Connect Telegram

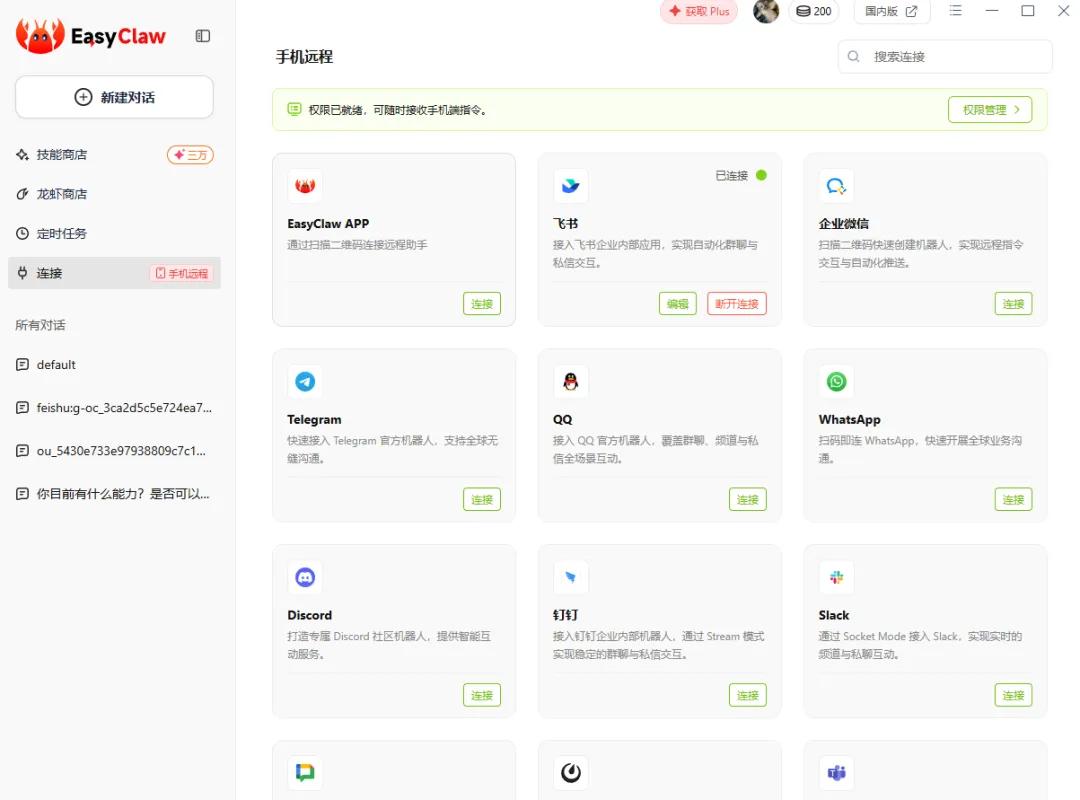coord(482,500)
